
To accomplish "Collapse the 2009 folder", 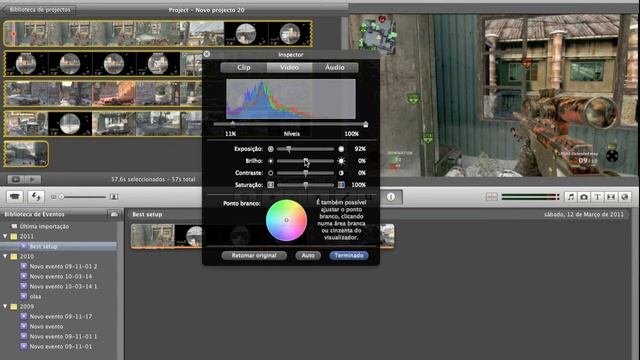I will 5,306.
